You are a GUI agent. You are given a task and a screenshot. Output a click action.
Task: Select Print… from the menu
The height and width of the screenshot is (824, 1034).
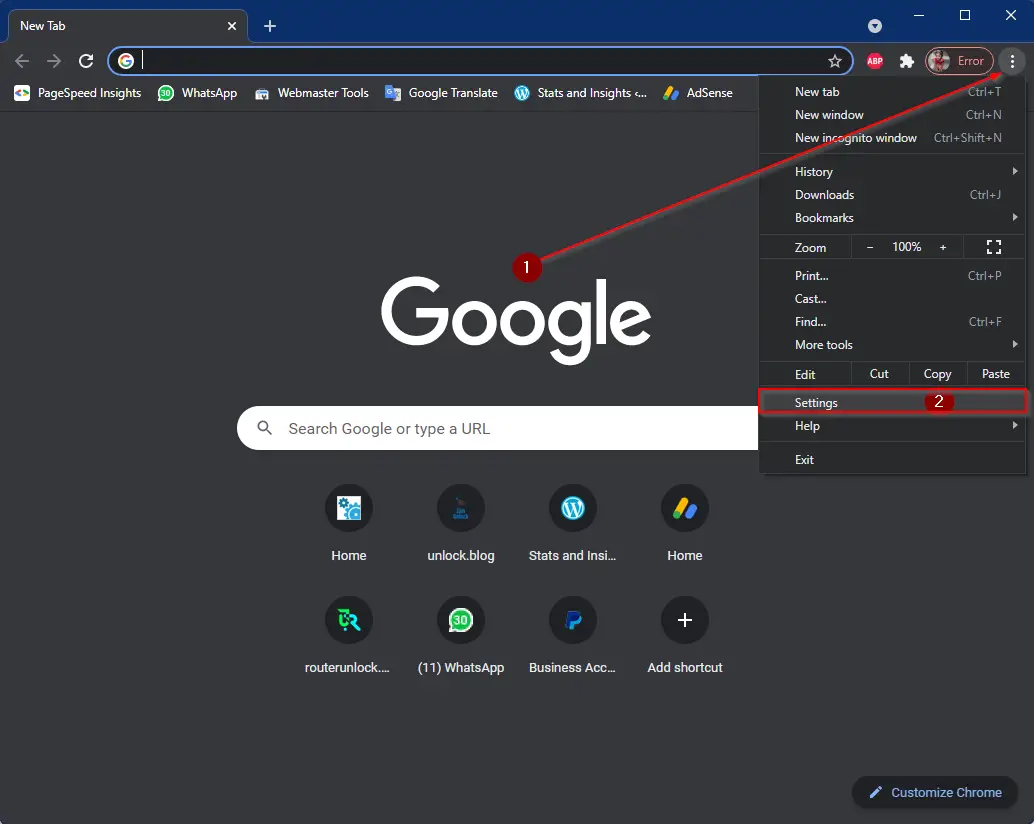click(892, 276)
